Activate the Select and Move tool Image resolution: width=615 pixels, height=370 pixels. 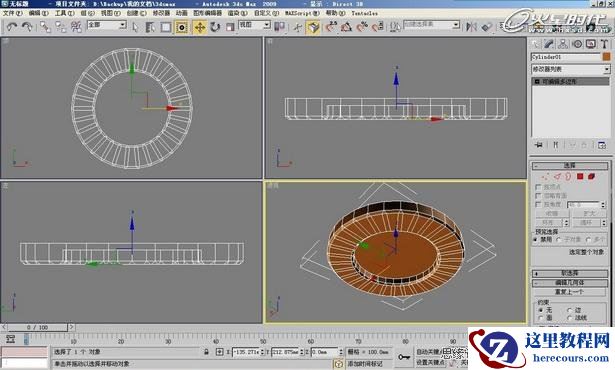click(x=200, y=27)
